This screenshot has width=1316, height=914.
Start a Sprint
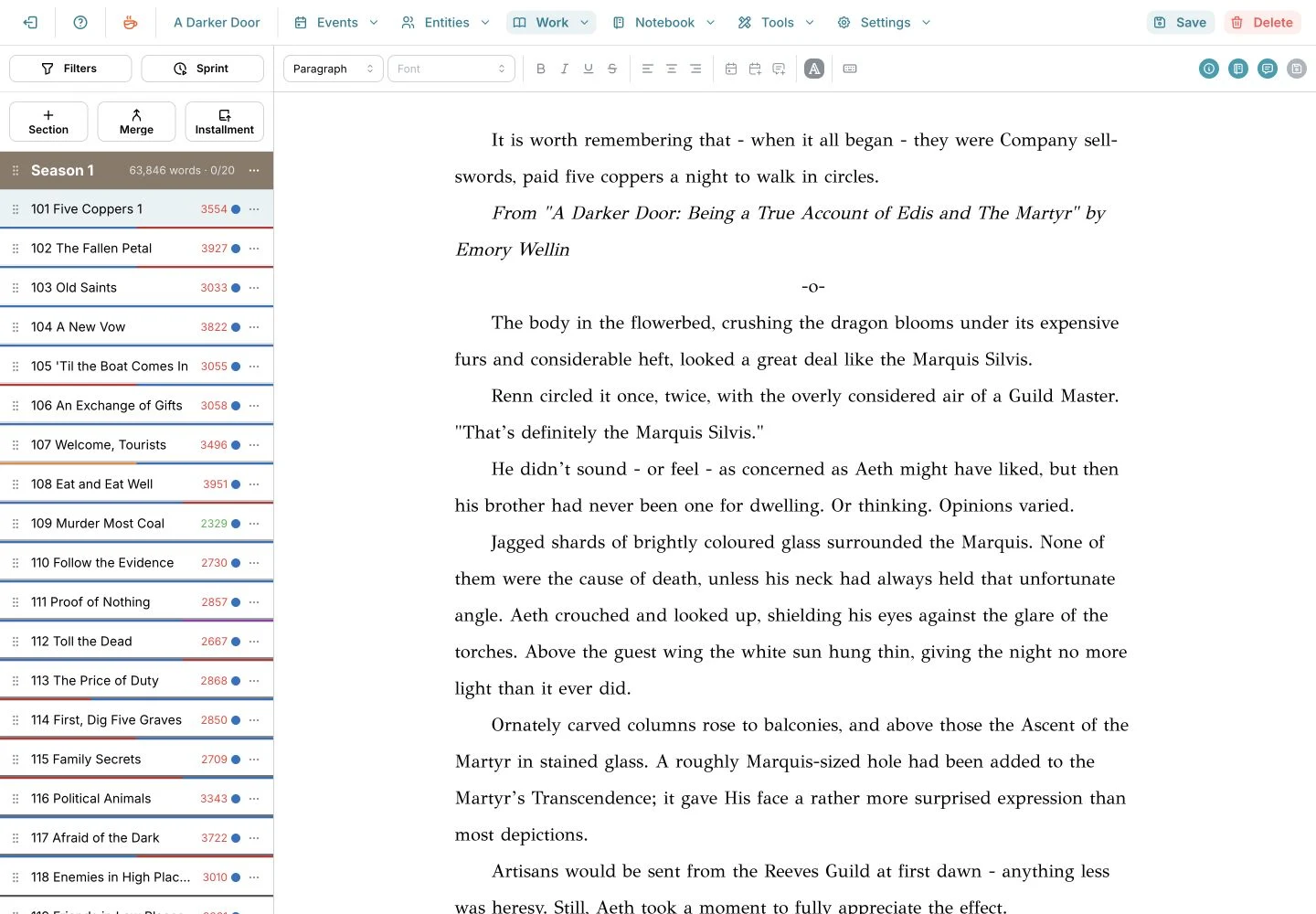click(x=203, y=69)
